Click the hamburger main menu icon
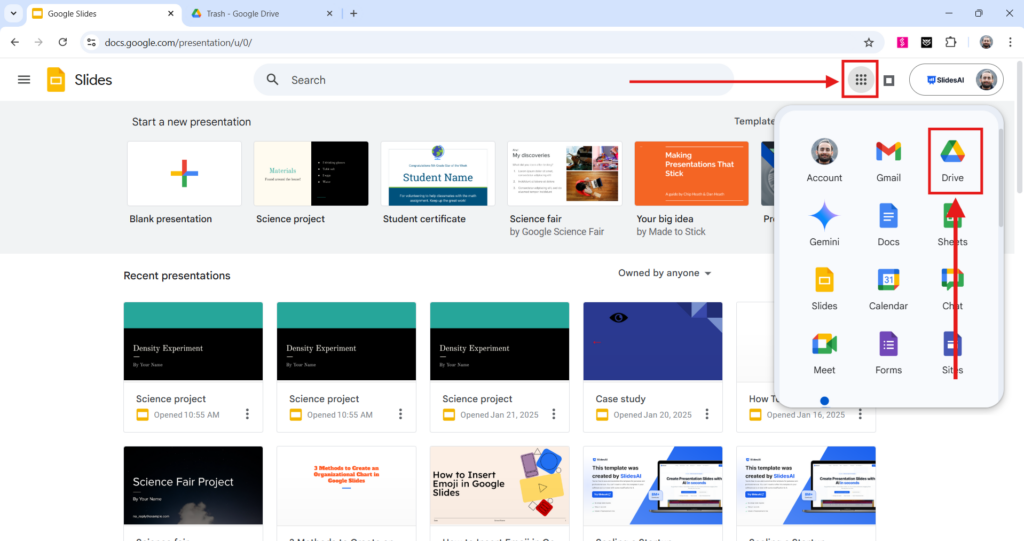The height and width of the screenshot is (541, 1024). pyautogui.click(x=24, y=80)
